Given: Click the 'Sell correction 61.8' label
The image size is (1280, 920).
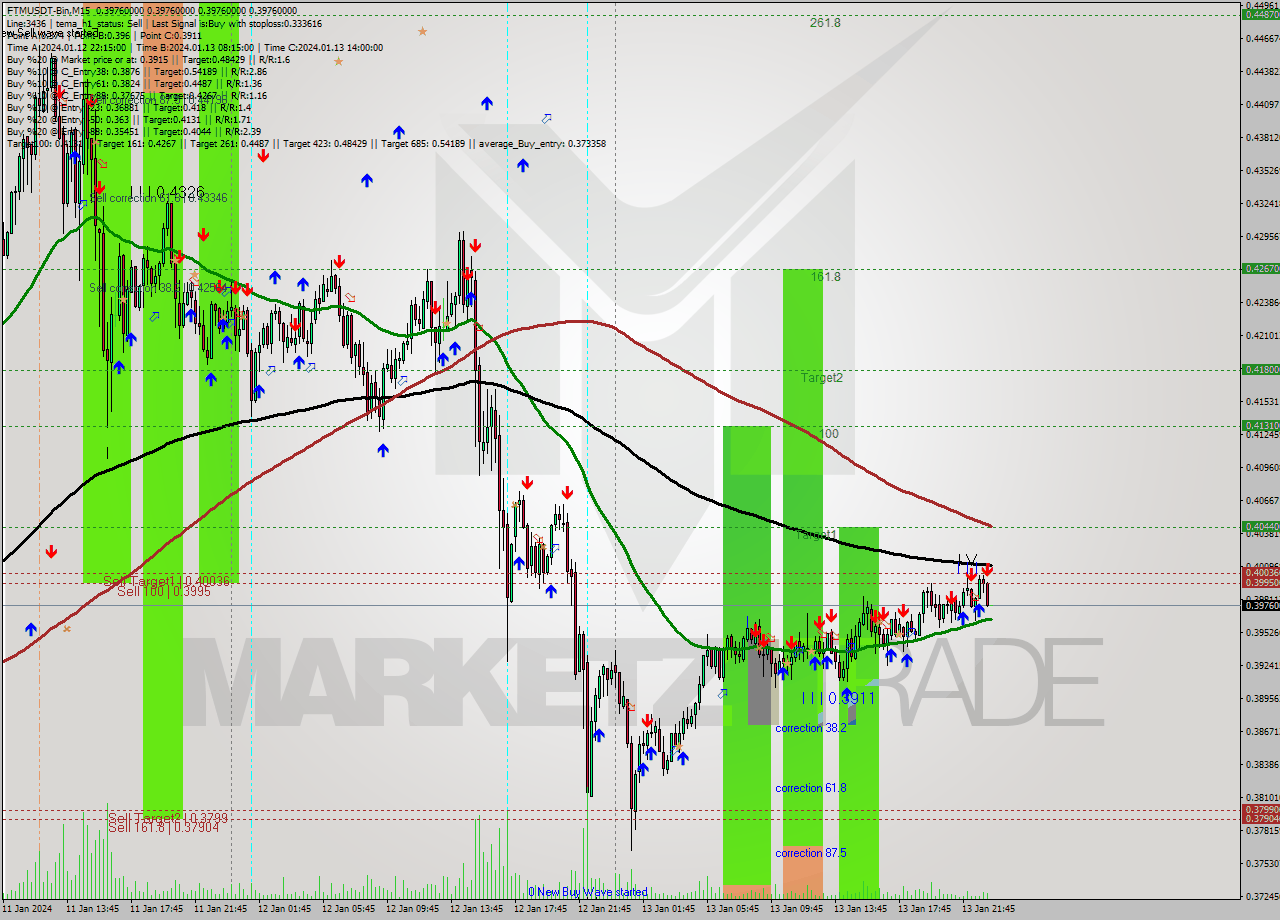Looking at the screenshot, I should click(158, 198).
